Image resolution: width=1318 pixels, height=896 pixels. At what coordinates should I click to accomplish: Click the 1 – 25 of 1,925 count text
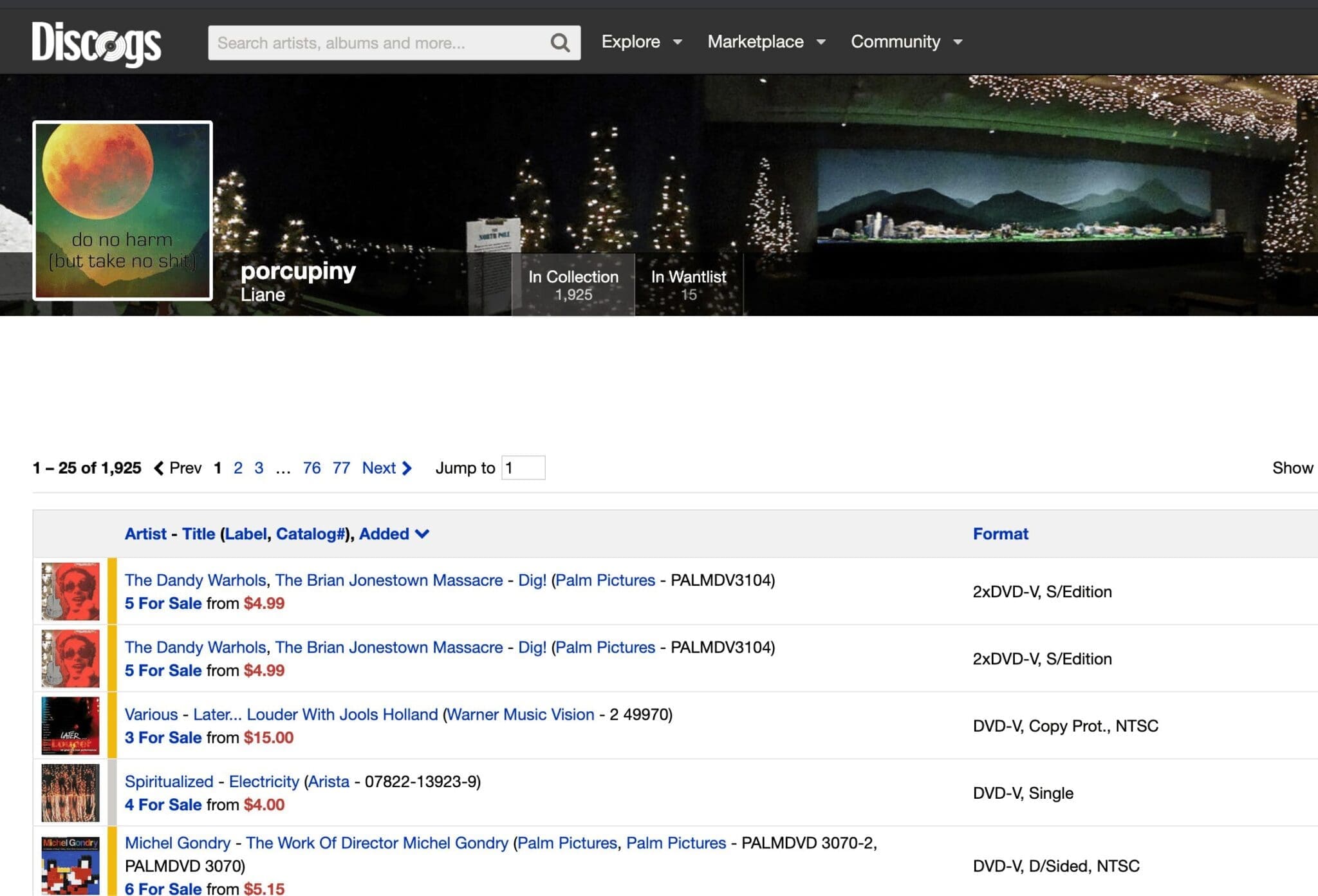tap(87, 468)
